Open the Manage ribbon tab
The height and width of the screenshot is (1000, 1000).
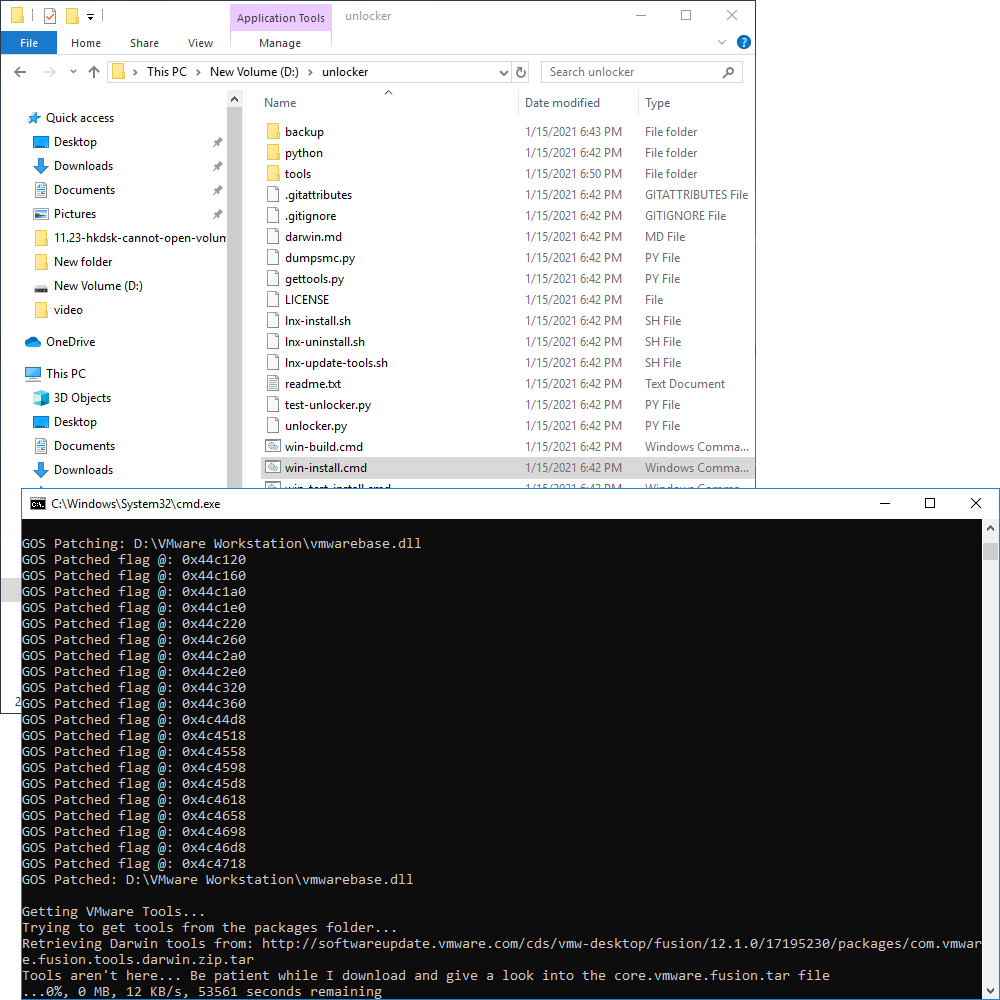280,43
